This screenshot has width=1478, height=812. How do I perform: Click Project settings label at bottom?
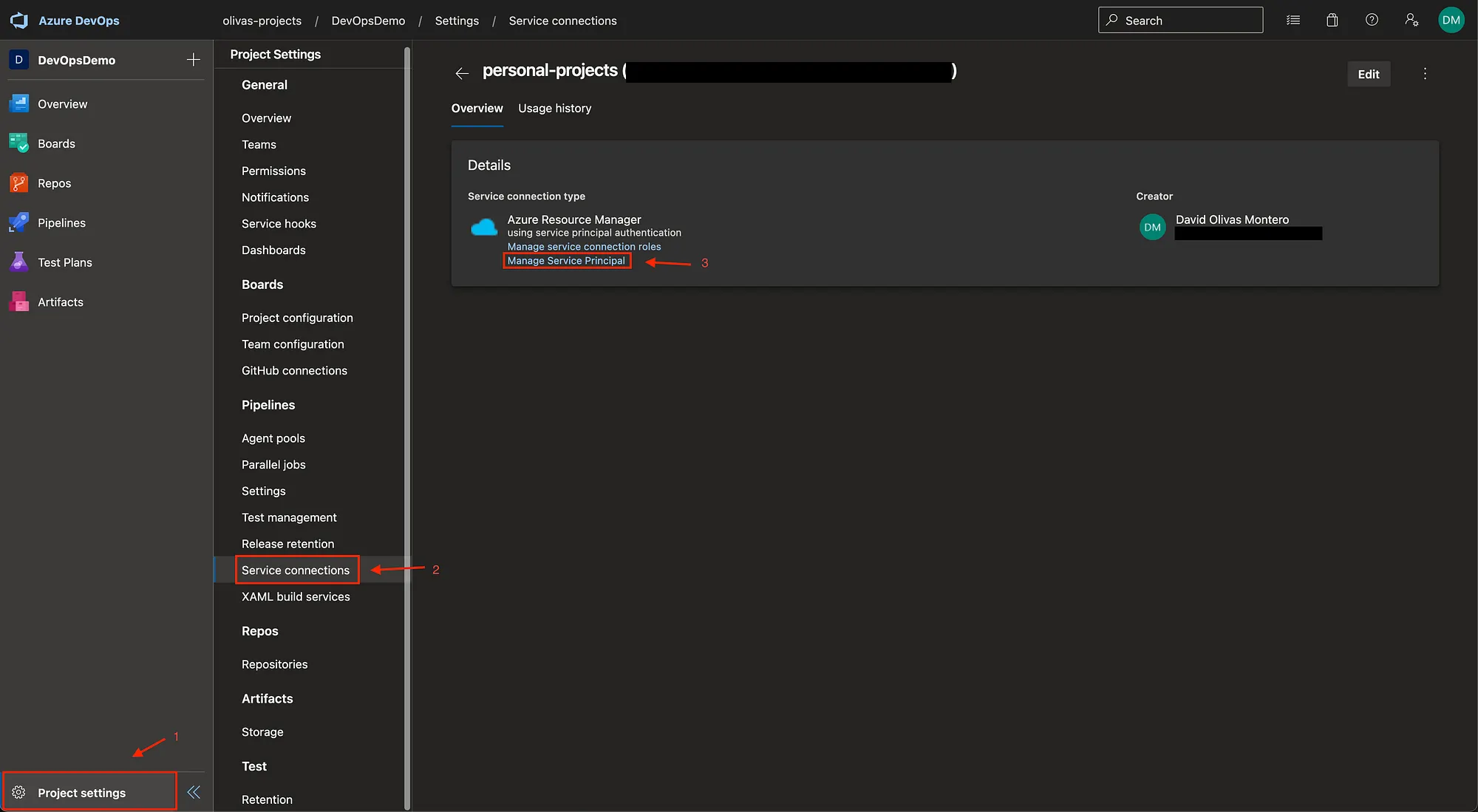[81, 793]
